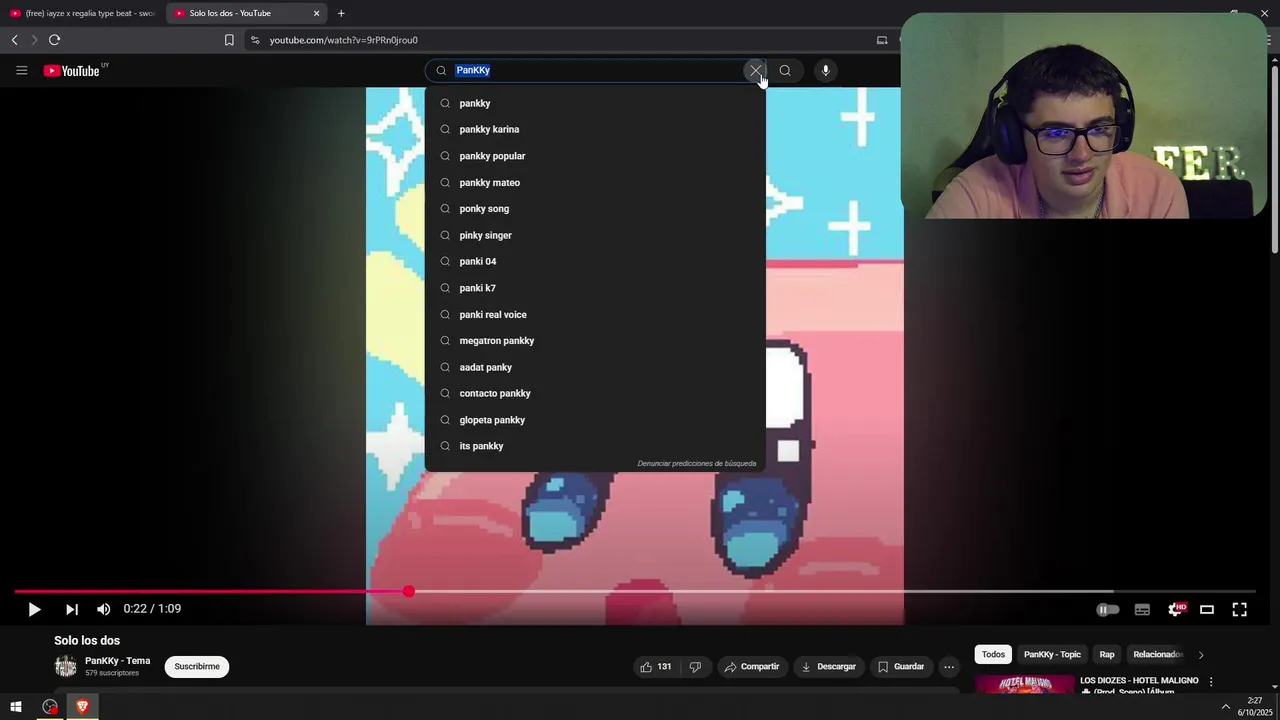Select the PanKKy - Topic filter chip
This screenshot has height=720, width=1280.
click(x=1052, y=654)
